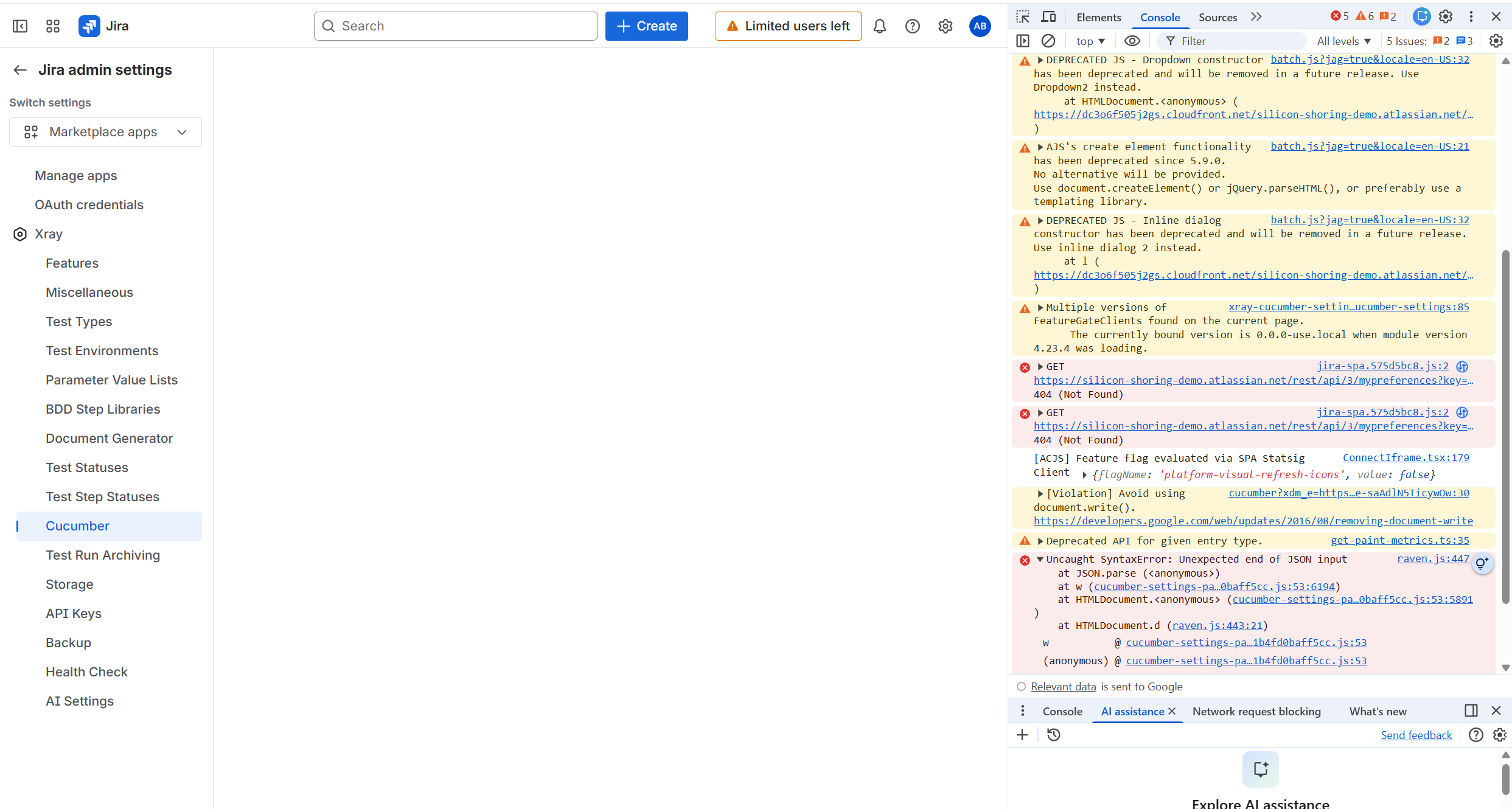The height and width of the screenshot is (809, 1512).
Task: Click back arrow beside Jira admin settings
Action: click(20, 70)
